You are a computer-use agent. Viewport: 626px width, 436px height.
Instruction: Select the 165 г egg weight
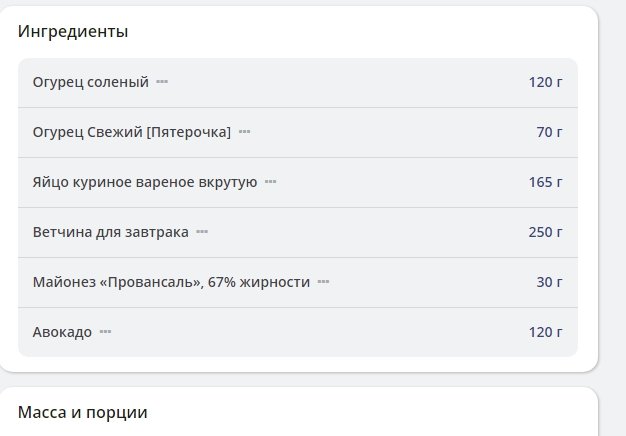(545, 182)
